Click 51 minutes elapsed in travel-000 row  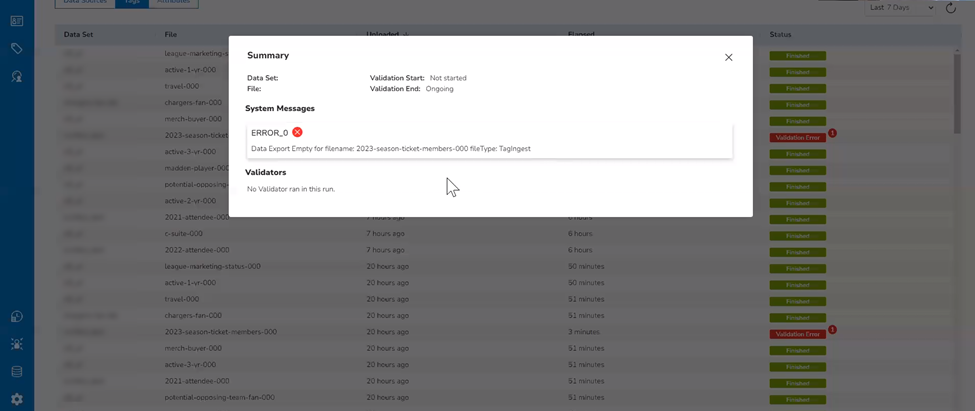pyautogui.click(x=586, y=299)
